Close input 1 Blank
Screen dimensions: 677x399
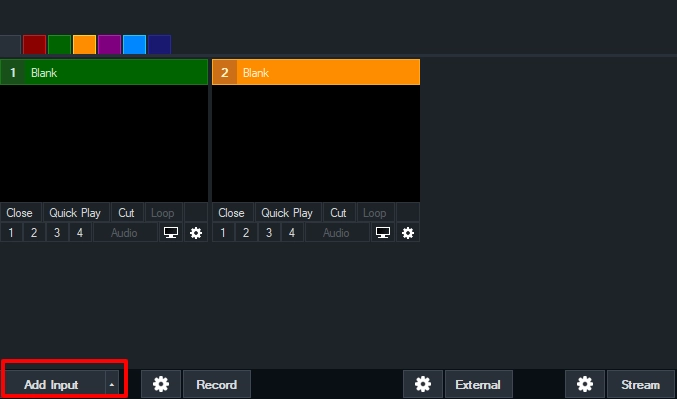[x=20, y=213]
